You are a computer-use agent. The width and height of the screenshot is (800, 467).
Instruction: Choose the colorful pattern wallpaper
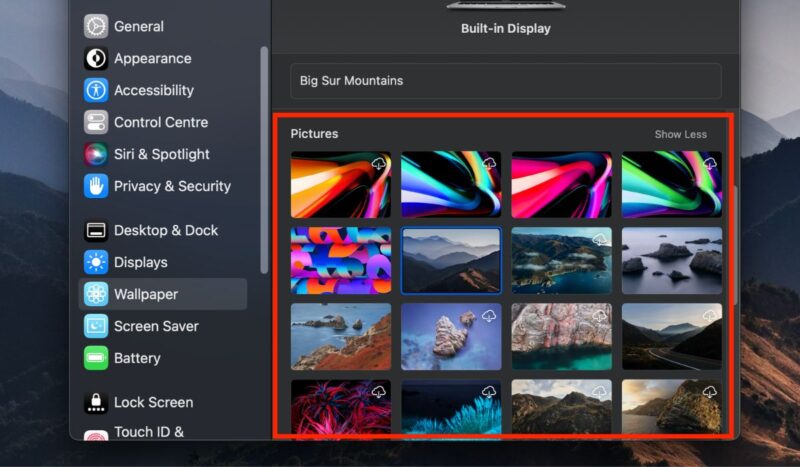[341, 261]
